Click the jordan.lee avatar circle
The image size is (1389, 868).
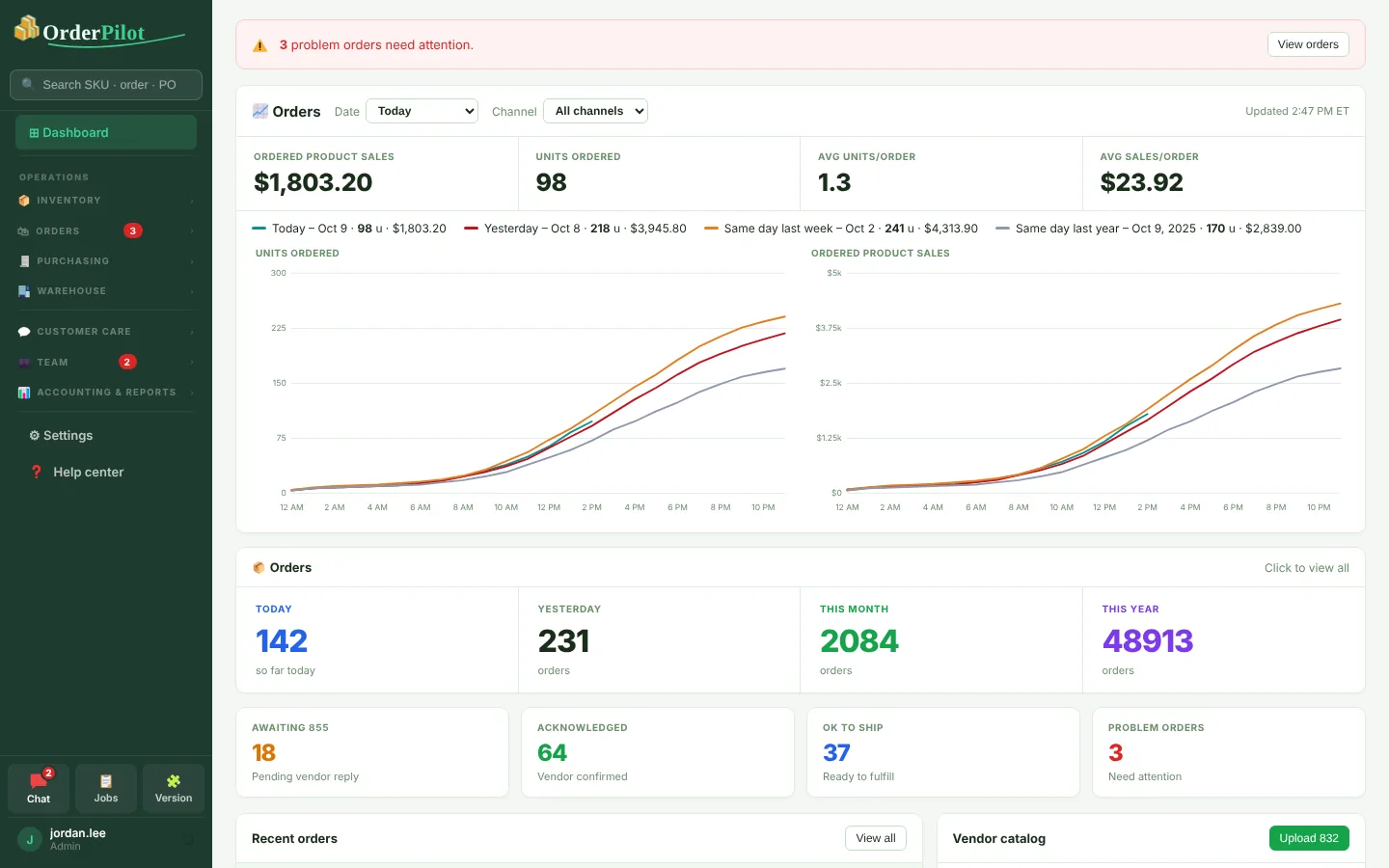tap(30, 839)
